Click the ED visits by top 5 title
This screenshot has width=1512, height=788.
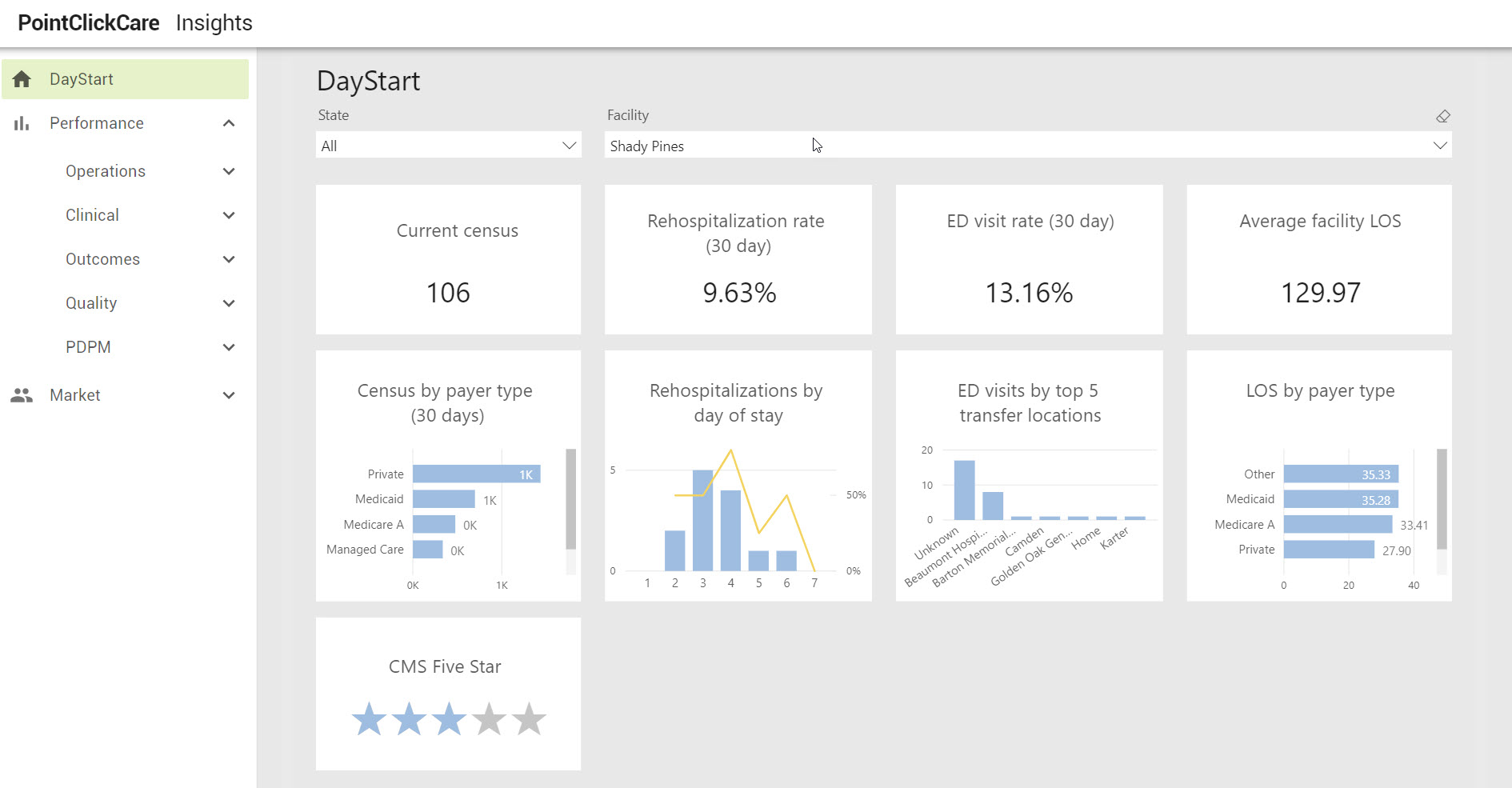(x=1030, y=403)
